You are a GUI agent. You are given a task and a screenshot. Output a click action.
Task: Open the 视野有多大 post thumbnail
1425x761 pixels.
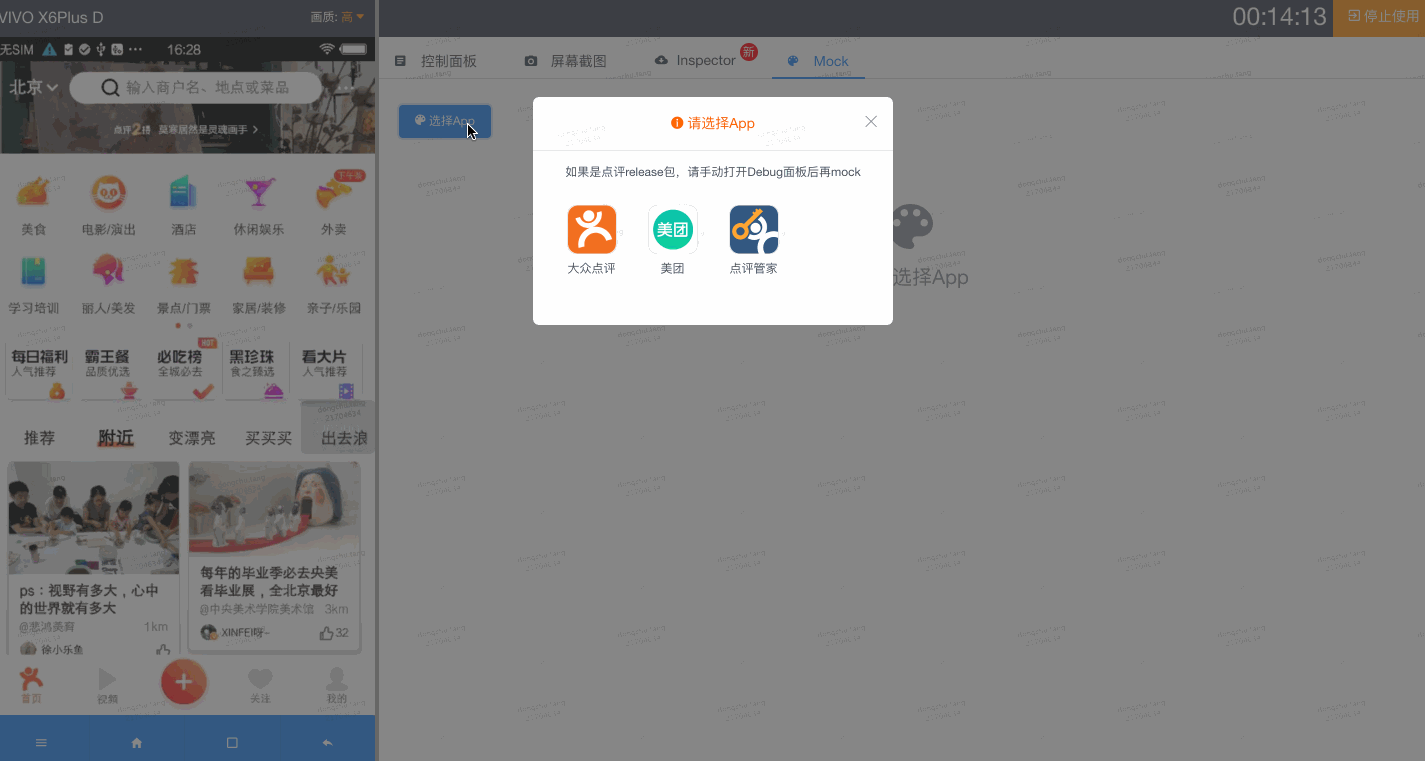point(94,518)
